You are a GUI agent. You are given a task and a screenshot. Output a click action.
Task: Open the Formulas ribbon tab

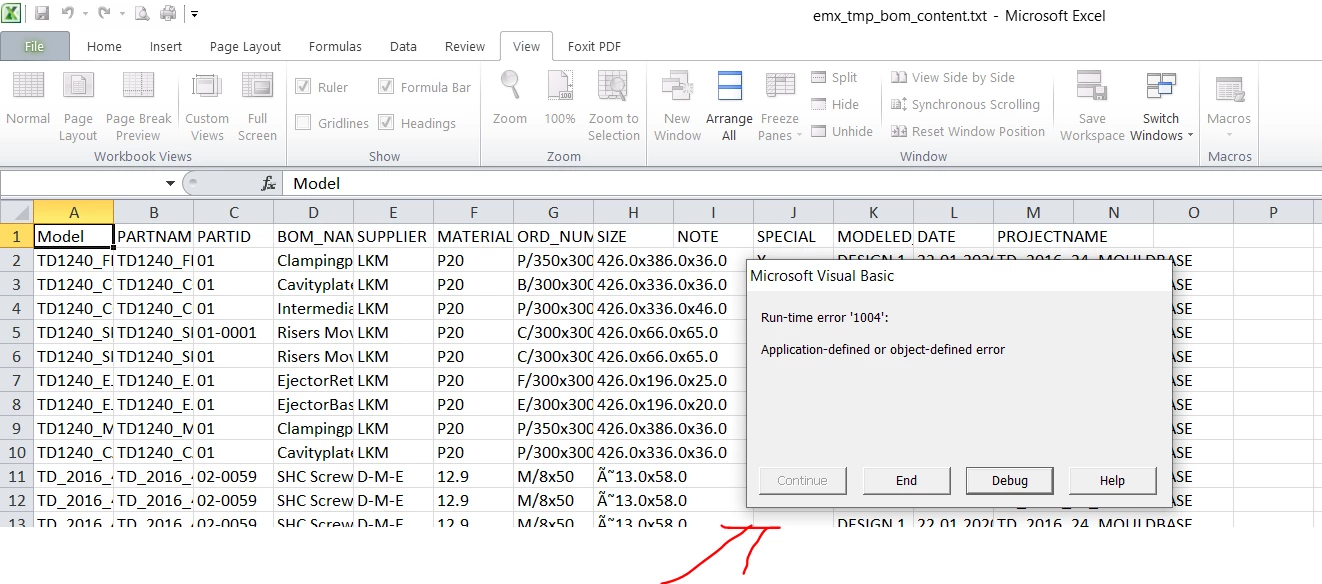click(335, 46)
